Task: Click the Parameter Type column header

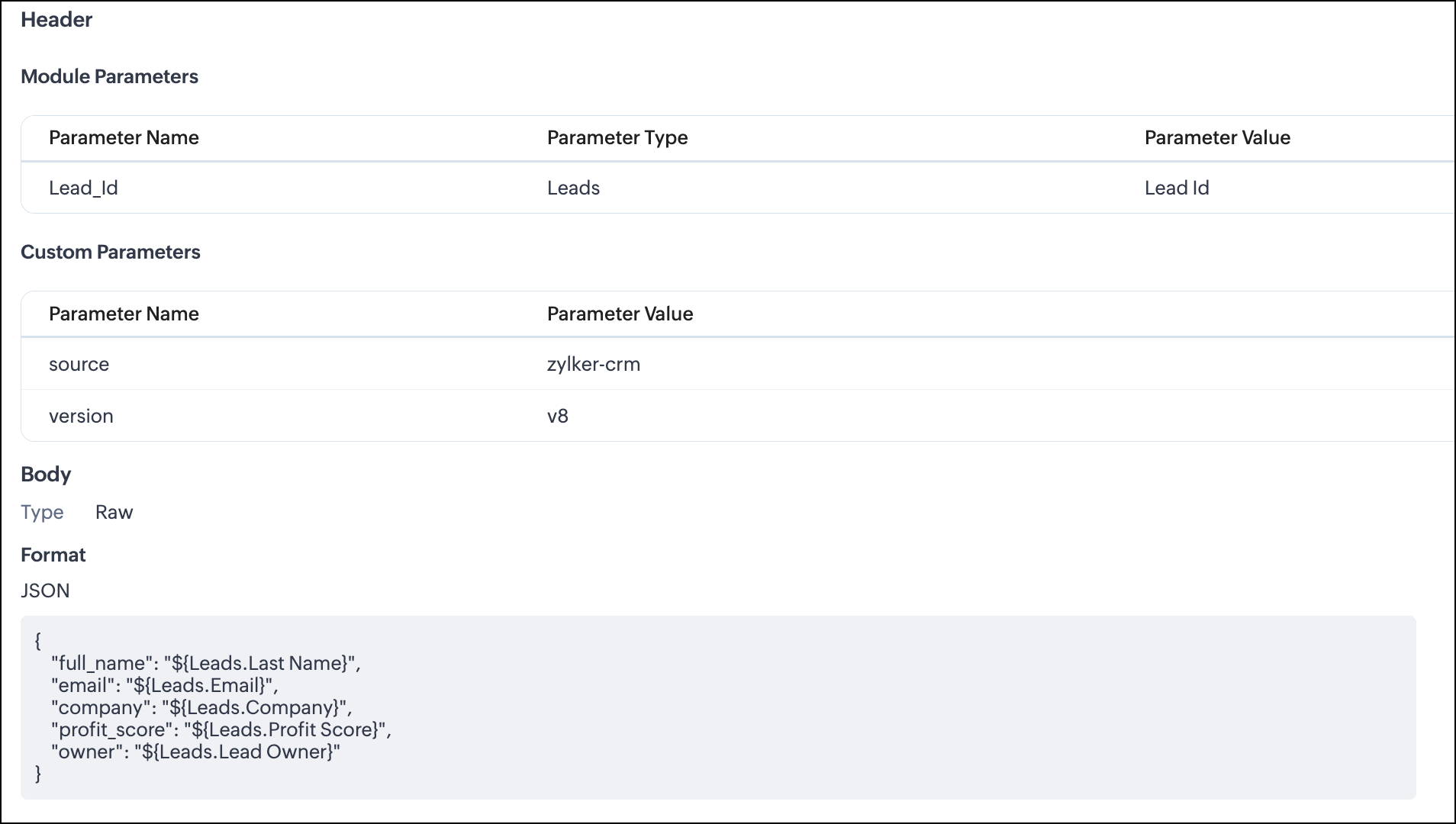Action: [x=617, y=137]
